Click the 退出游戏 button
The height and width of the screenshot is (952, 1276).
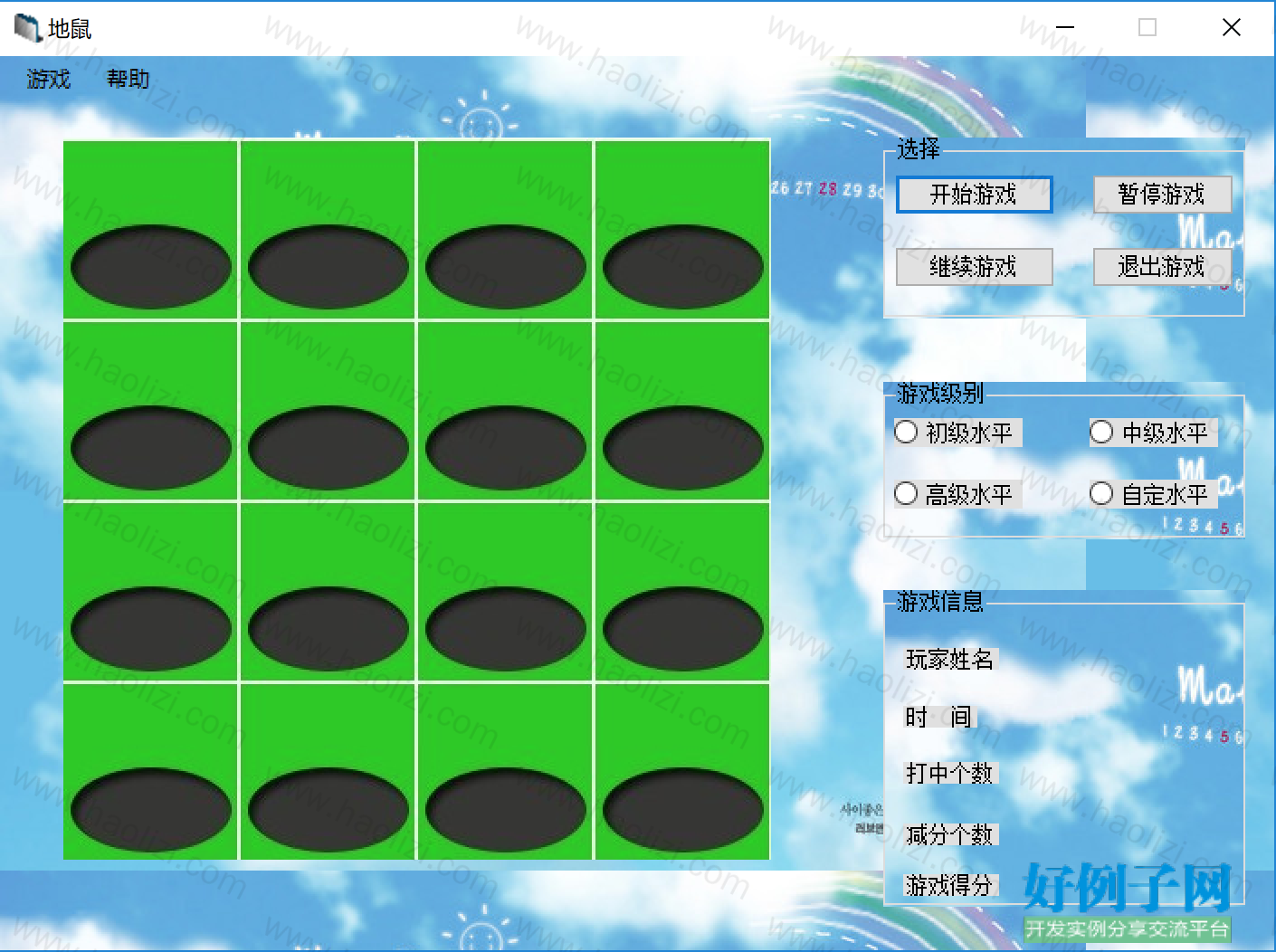coord(1162,267)
